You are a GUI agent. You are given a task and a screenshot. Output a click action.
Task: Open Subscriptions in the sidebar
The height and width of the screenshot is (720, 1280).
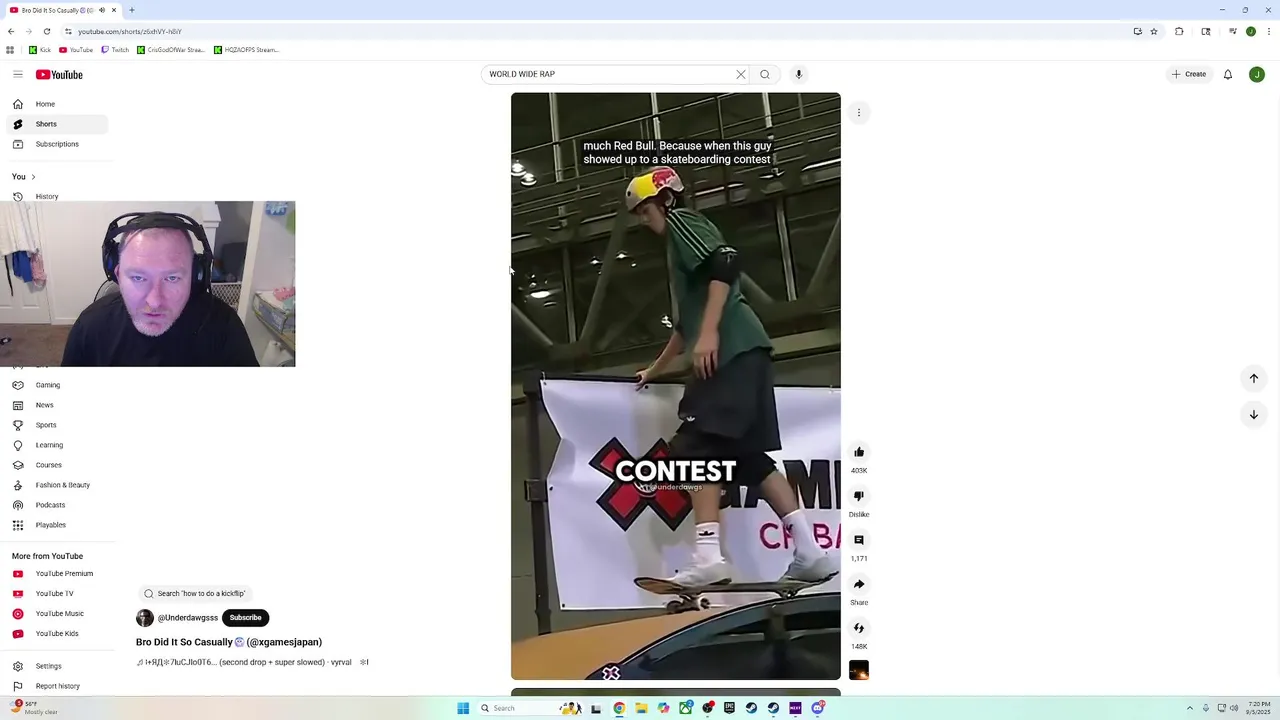57,144
